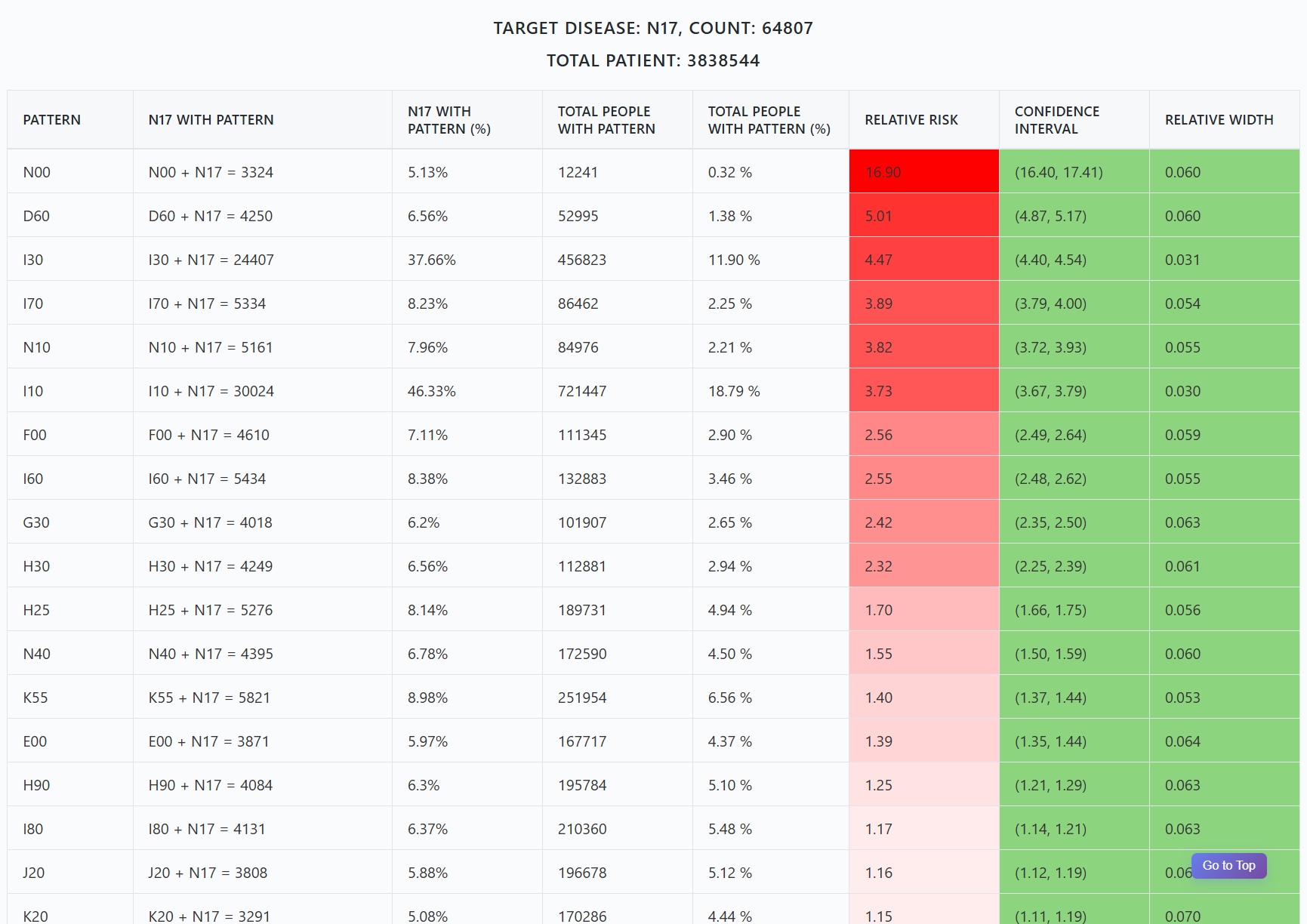This screenshot has height=924, width=1307.
Task: Click the Pattern column header
Action: 51,120
